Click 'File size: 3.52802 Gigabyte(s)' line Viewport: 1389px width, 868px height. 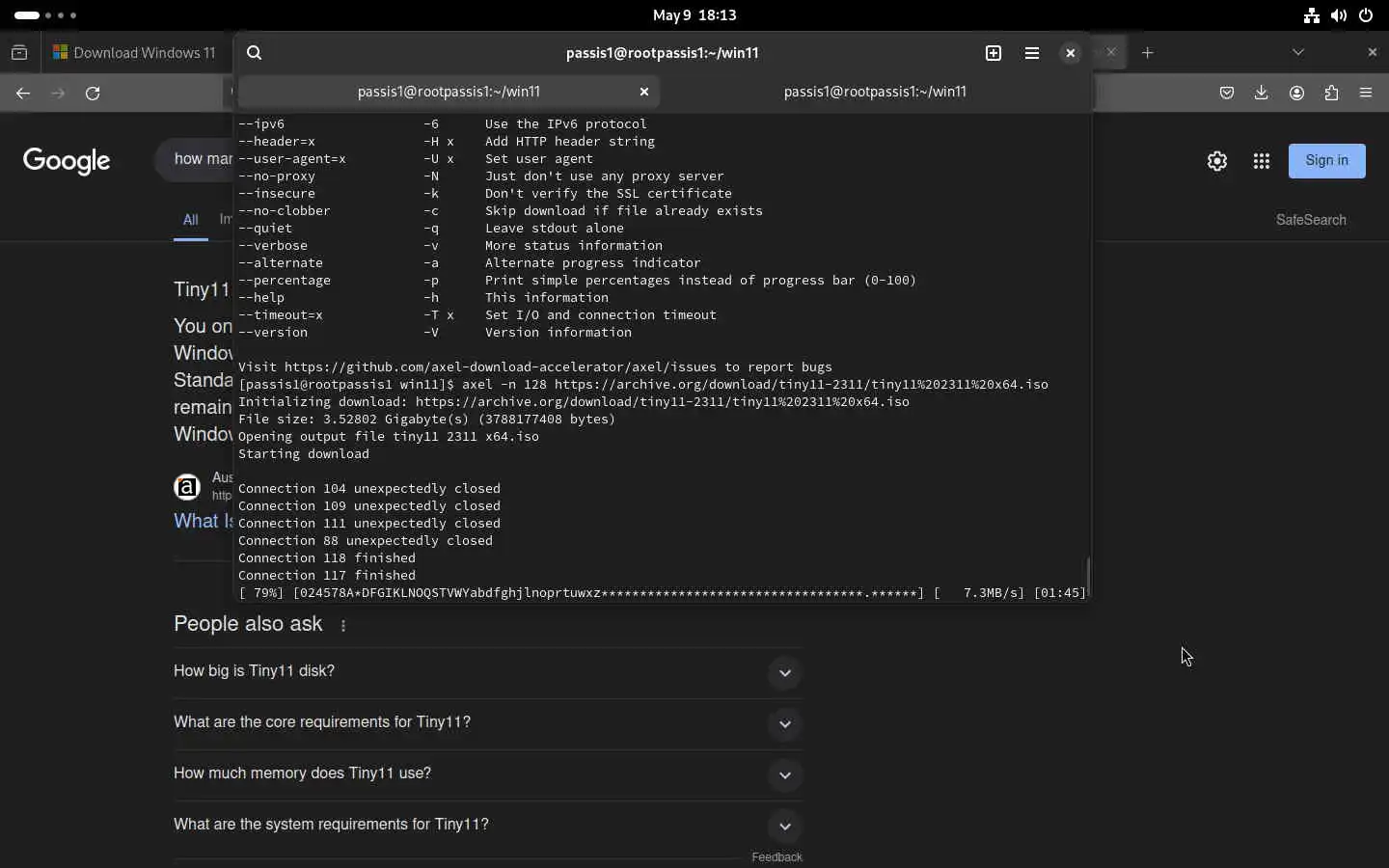click(426, 420)
